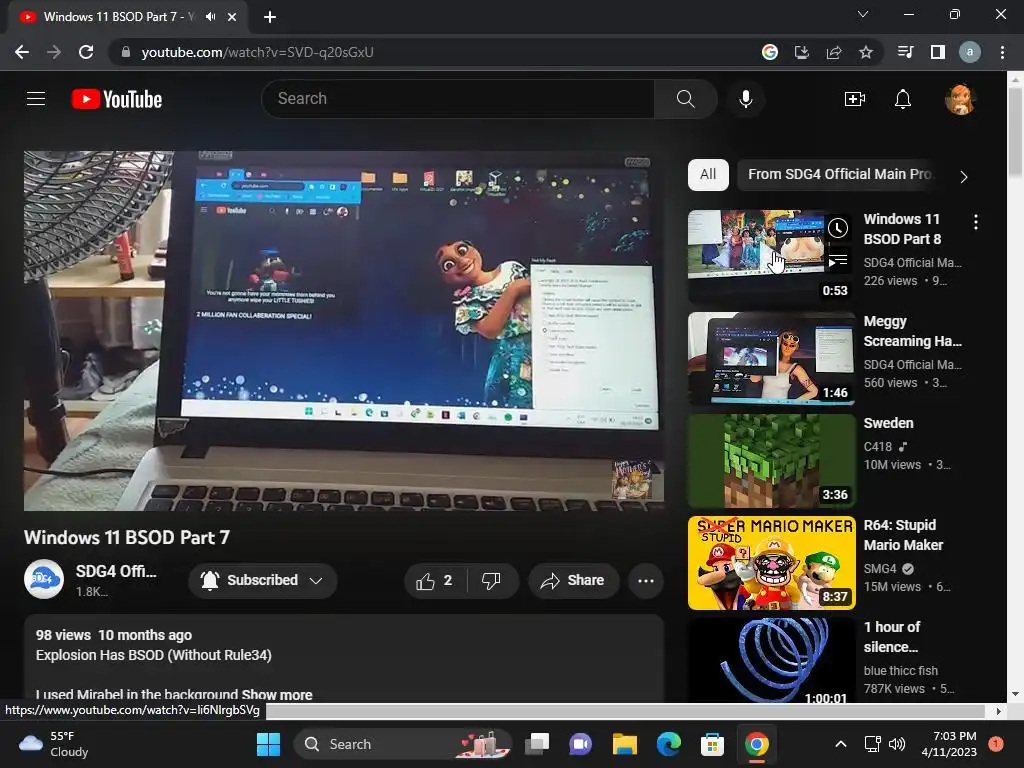Dislike the video with thumbs down
1024x768 pixels.
coord(491,581)
